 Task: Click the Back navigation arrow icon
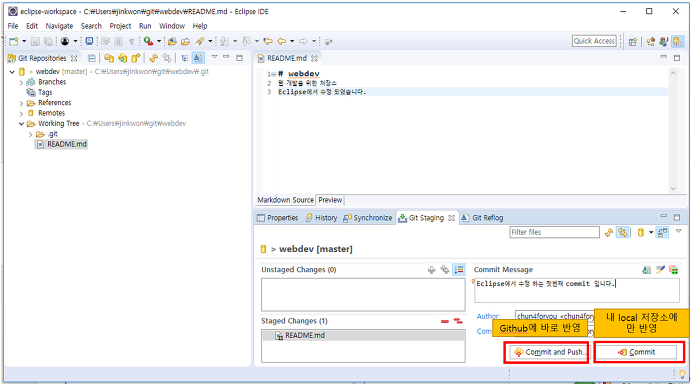(281, 41)
